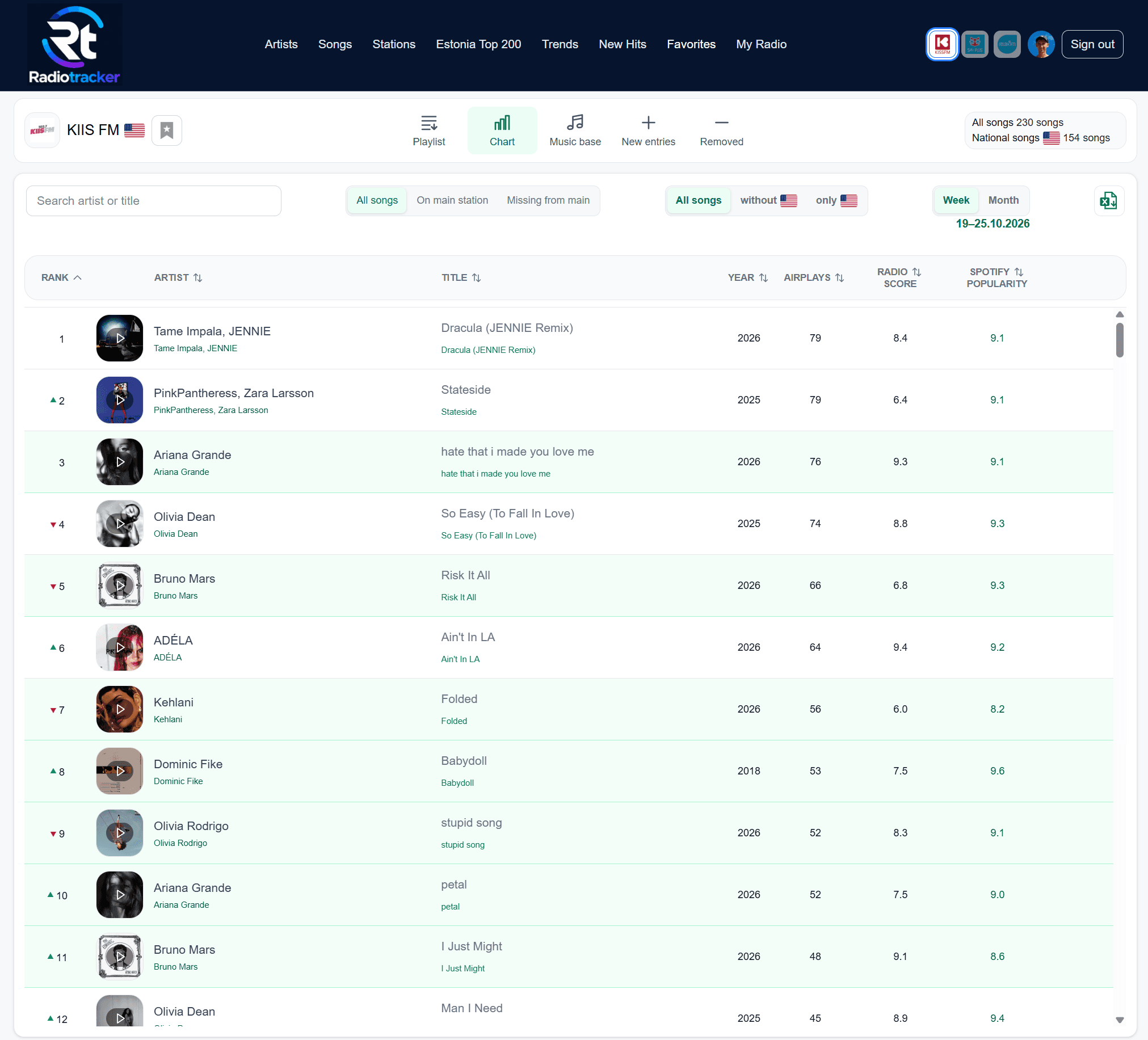The height and width of the screenshot is (1040, 1148).
Task: Play Kehlani Folded preview
Action: pyautogui.click(x=120, y=709)
